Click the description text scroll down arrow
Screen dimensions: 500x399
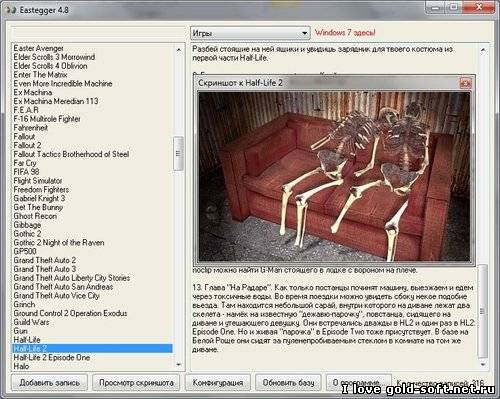tap(483, 365)
